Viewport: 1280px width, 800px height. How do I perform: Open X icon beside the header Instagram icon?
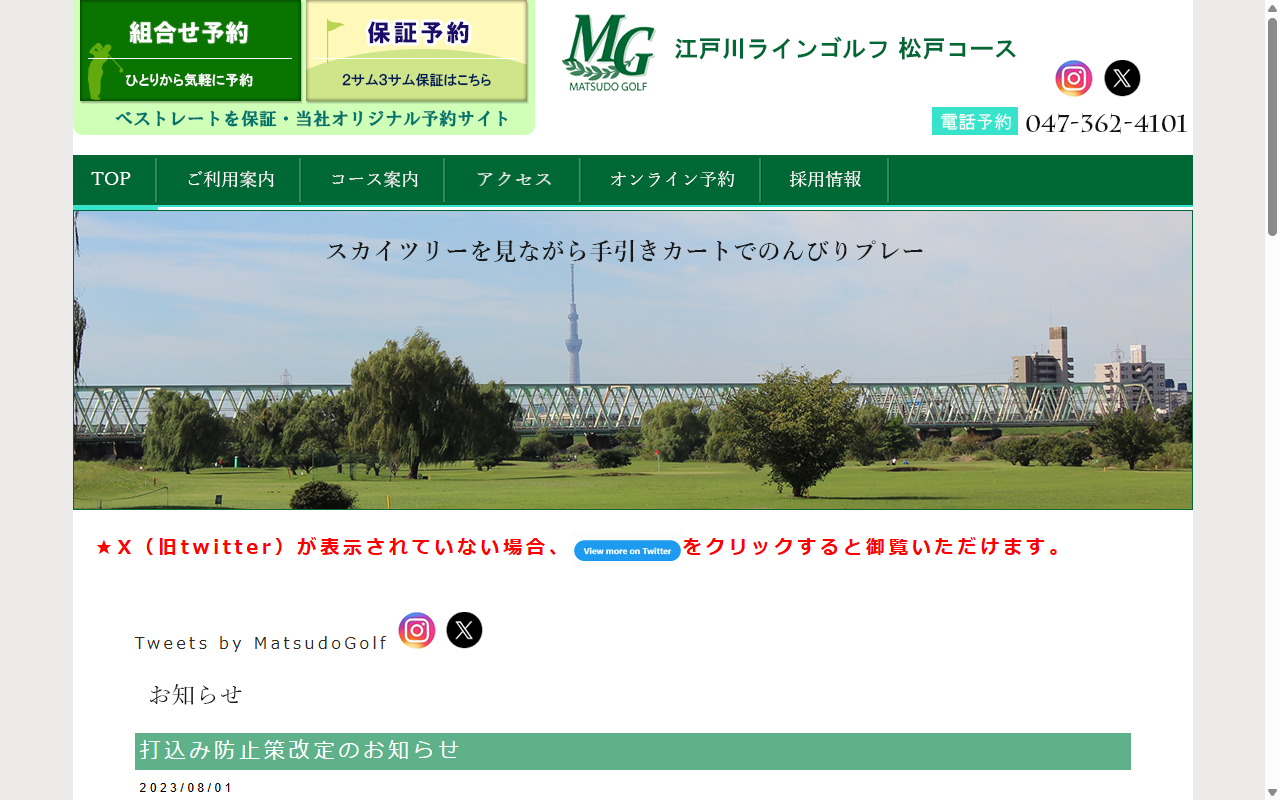[1122, 78]
